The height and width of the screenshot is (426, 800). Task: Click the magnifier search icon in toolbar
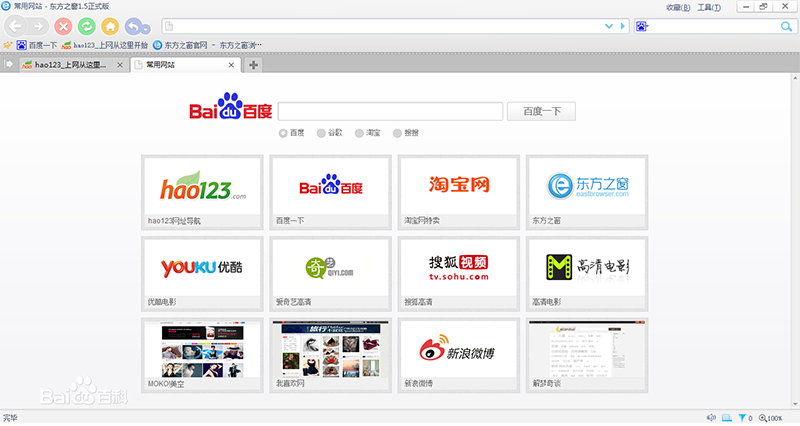(786, 27)
